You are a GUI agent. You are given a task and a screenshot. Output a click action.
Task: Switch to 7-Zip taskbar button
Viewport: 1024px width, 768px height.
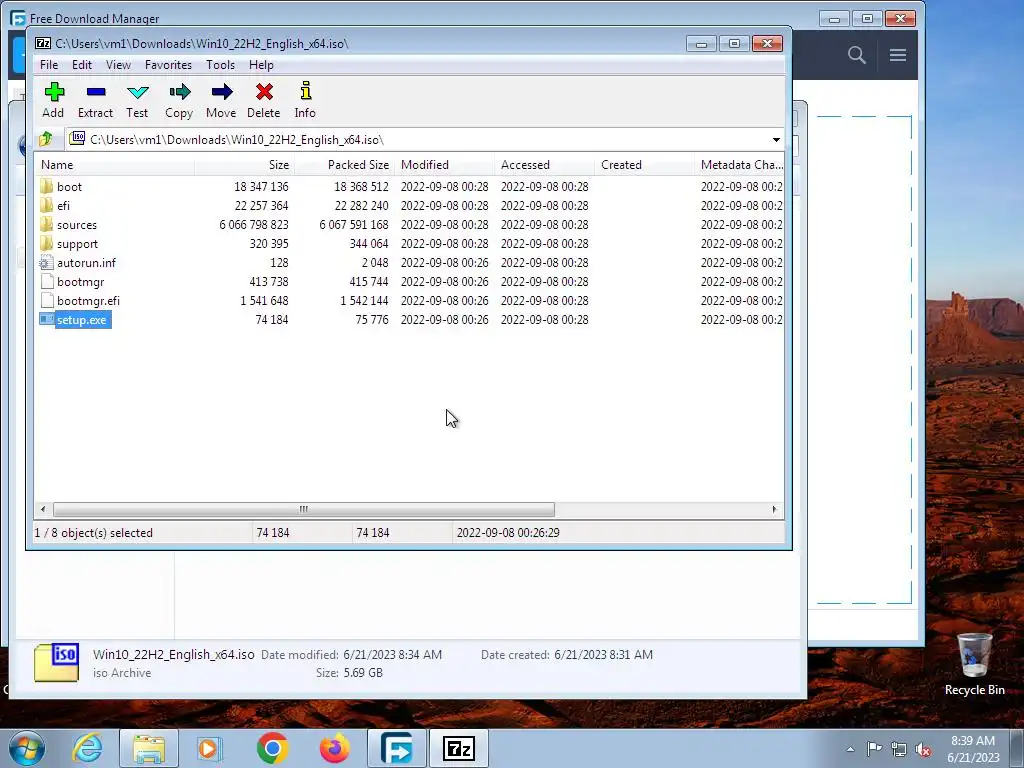(458, 748)
